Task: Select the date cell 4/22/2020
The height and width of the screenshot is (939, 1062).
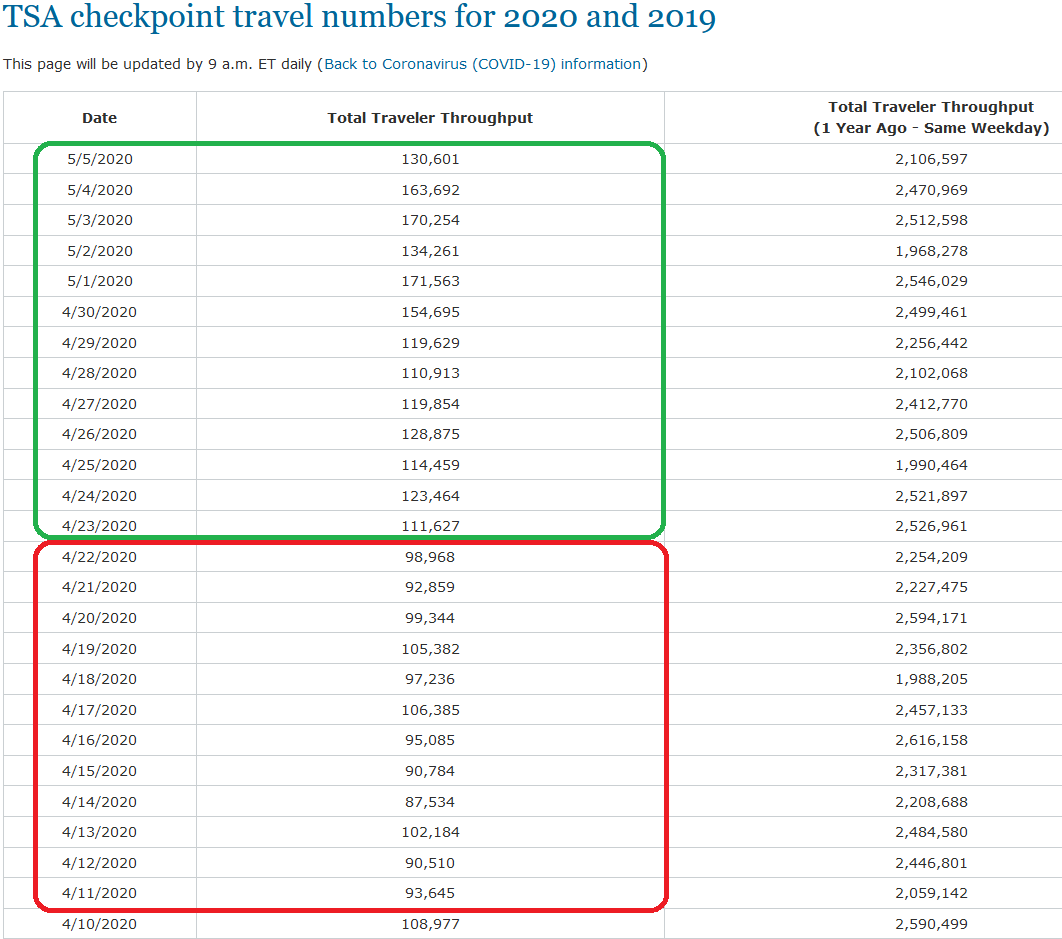Action: (100, 558)
